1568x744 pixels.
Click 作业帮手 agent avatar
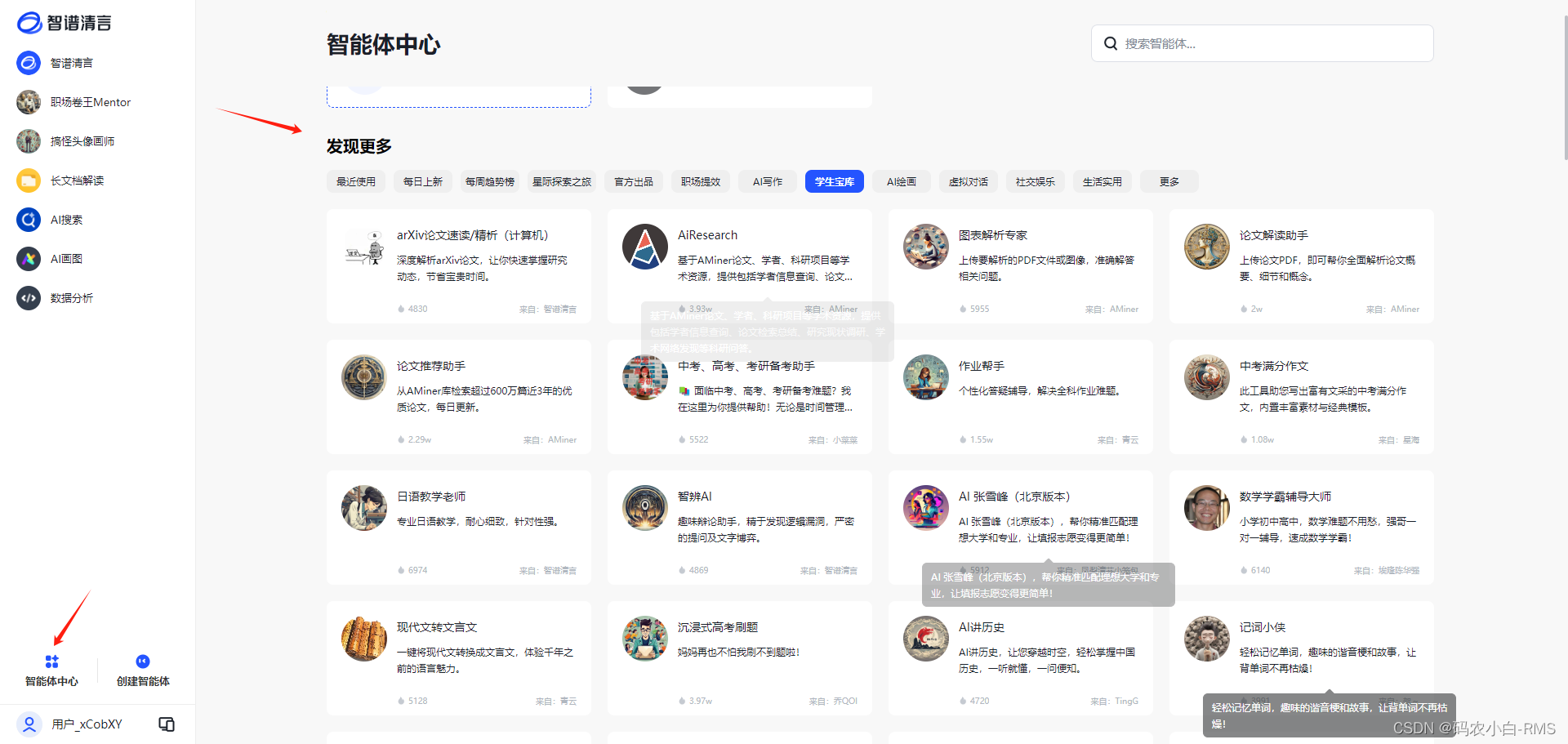pos(926,377)
